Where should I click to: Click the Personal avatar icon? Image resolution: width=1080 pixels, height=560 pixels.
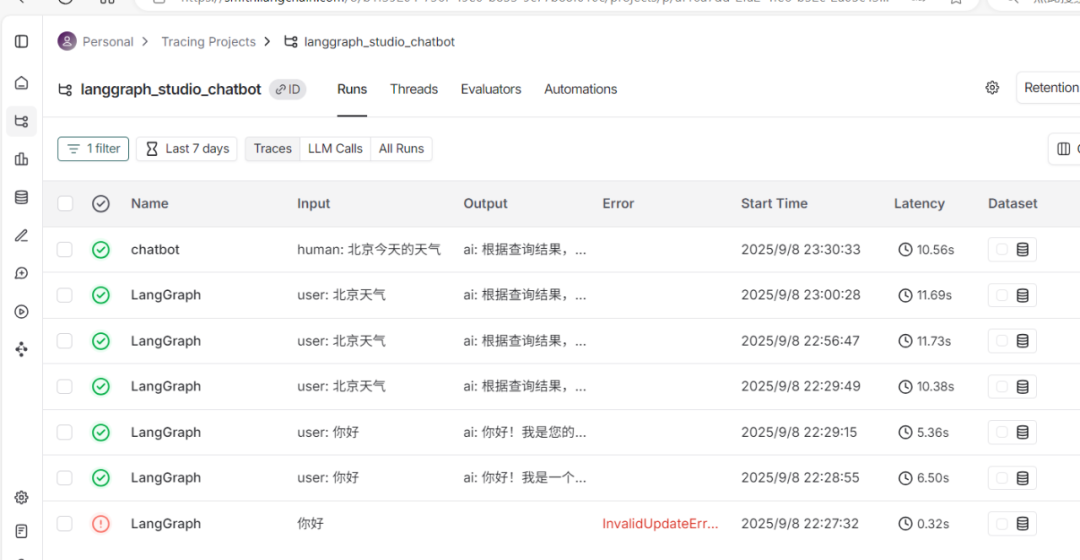coord(67,41)
